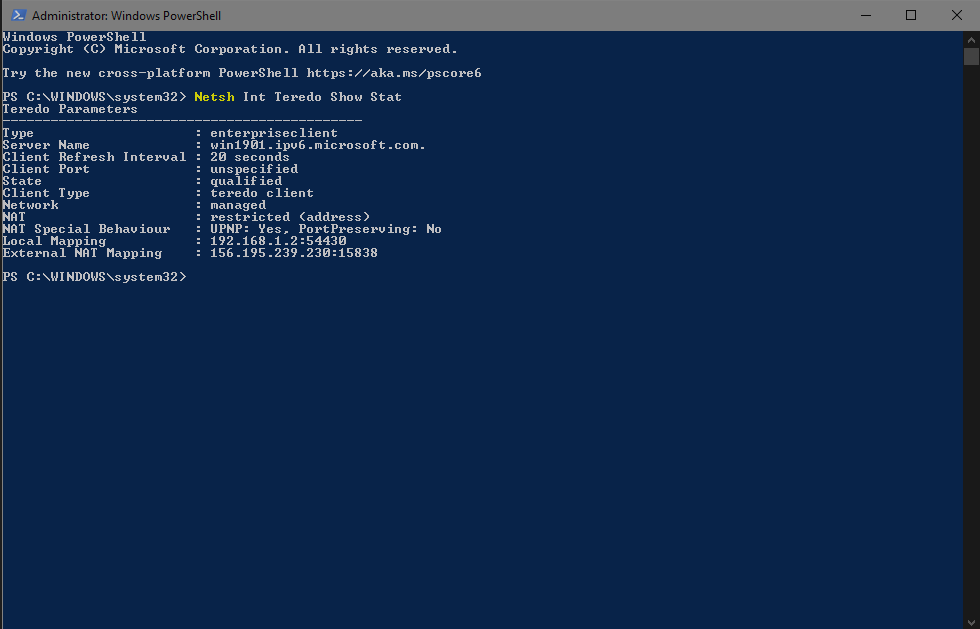Click the scrollbar up arrow
980x629 pixels.
pyautogui.click(x=971, y=39)
